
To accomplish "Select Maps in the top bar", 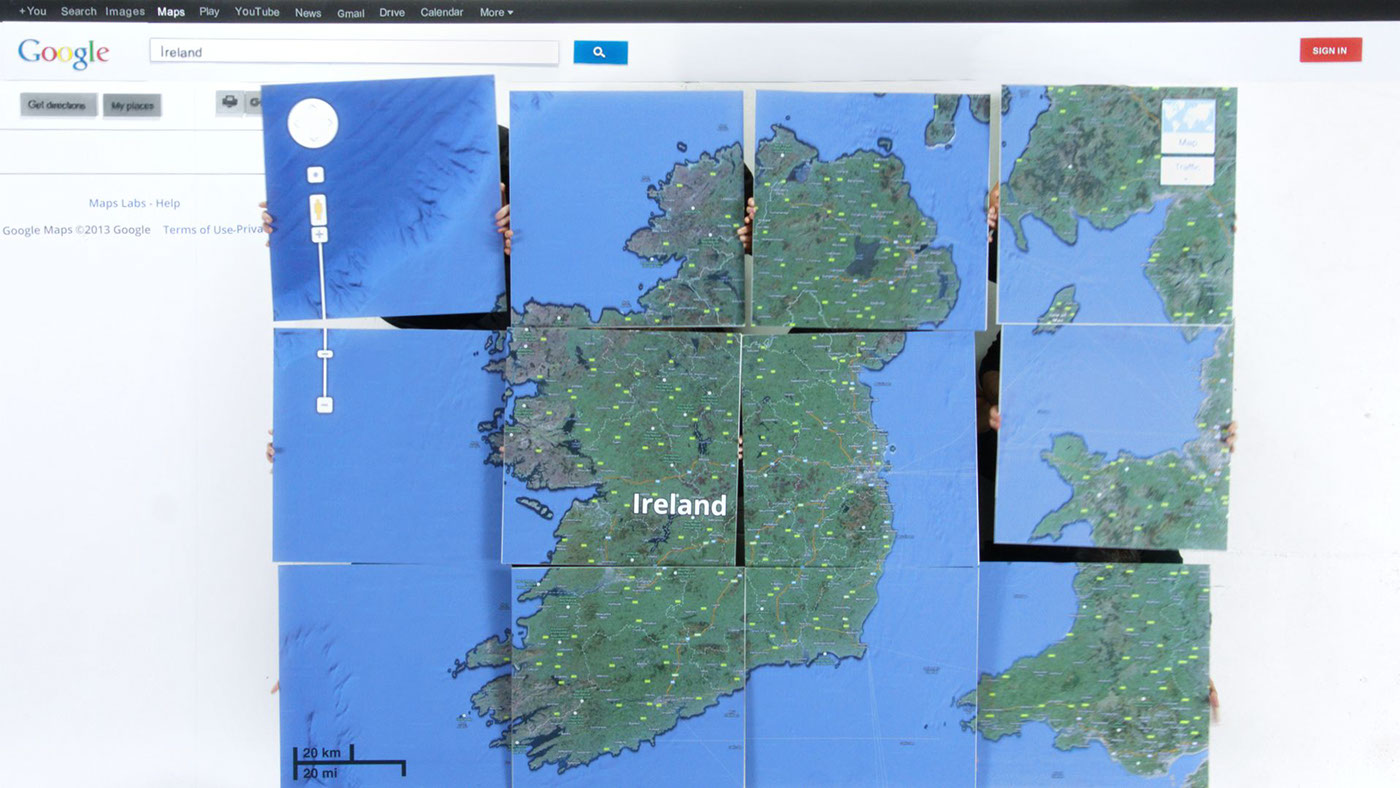I will point(171,12).
